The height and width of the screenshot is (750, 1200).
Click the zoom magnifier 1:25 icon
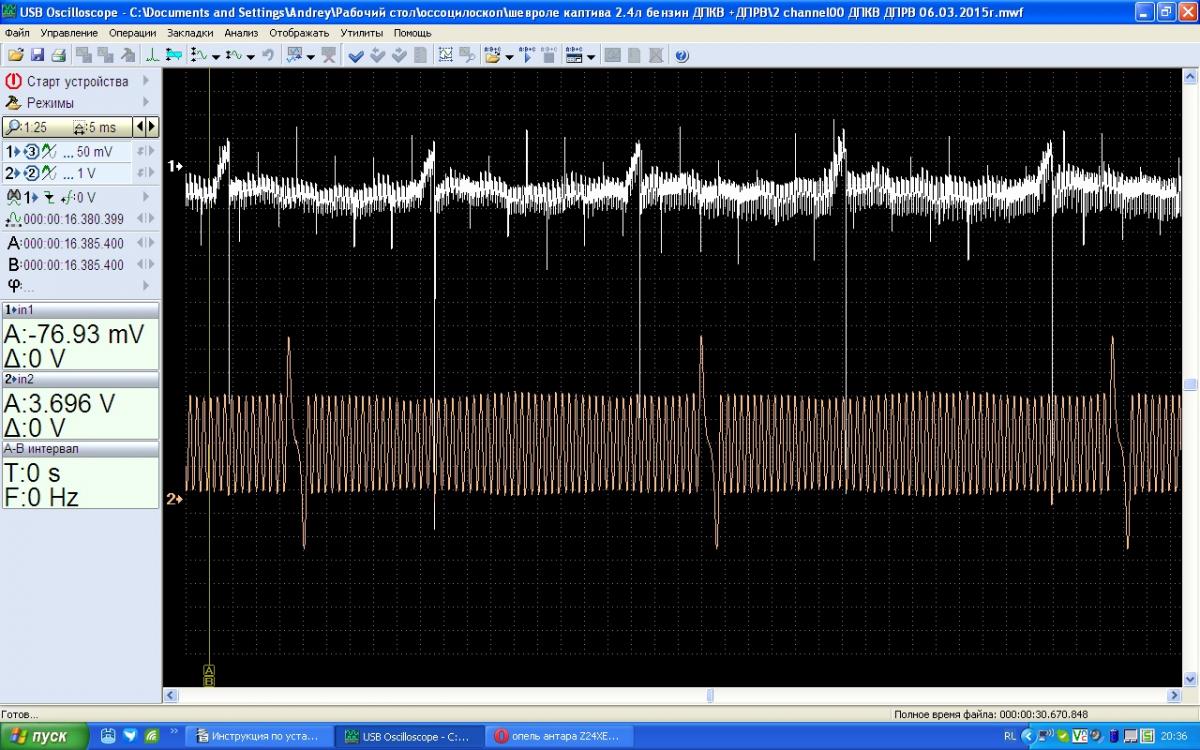[x=12, y=127]
